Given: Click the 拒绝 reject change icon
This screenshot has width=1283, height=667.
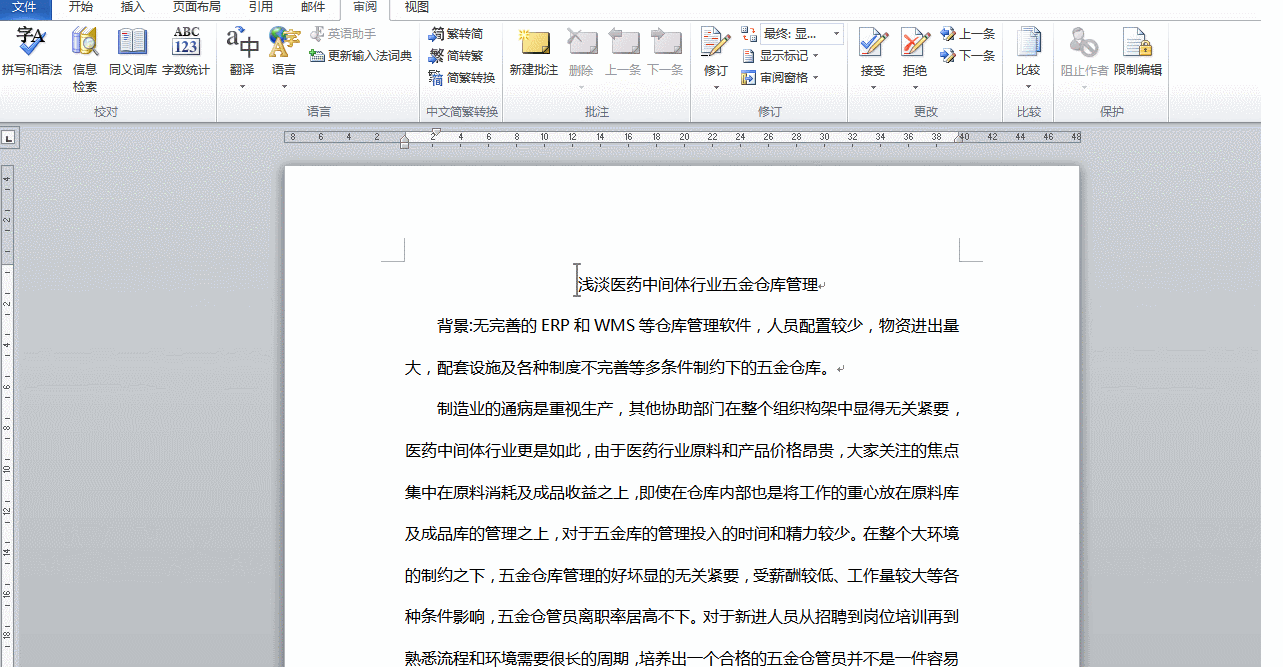Looking at the screenshot, I should tap(915, 43).
